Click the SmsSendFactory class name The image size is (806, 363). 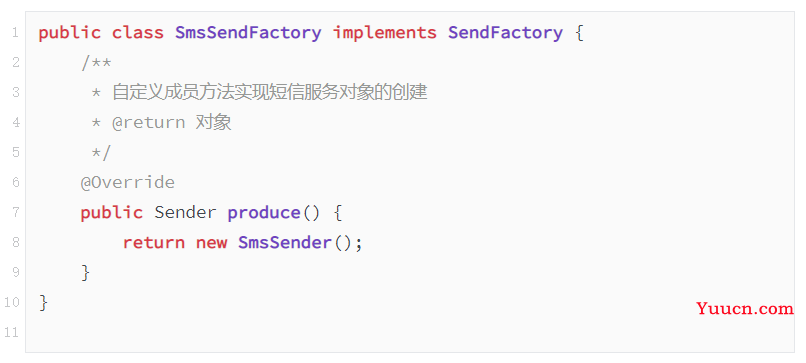(248, 33)
